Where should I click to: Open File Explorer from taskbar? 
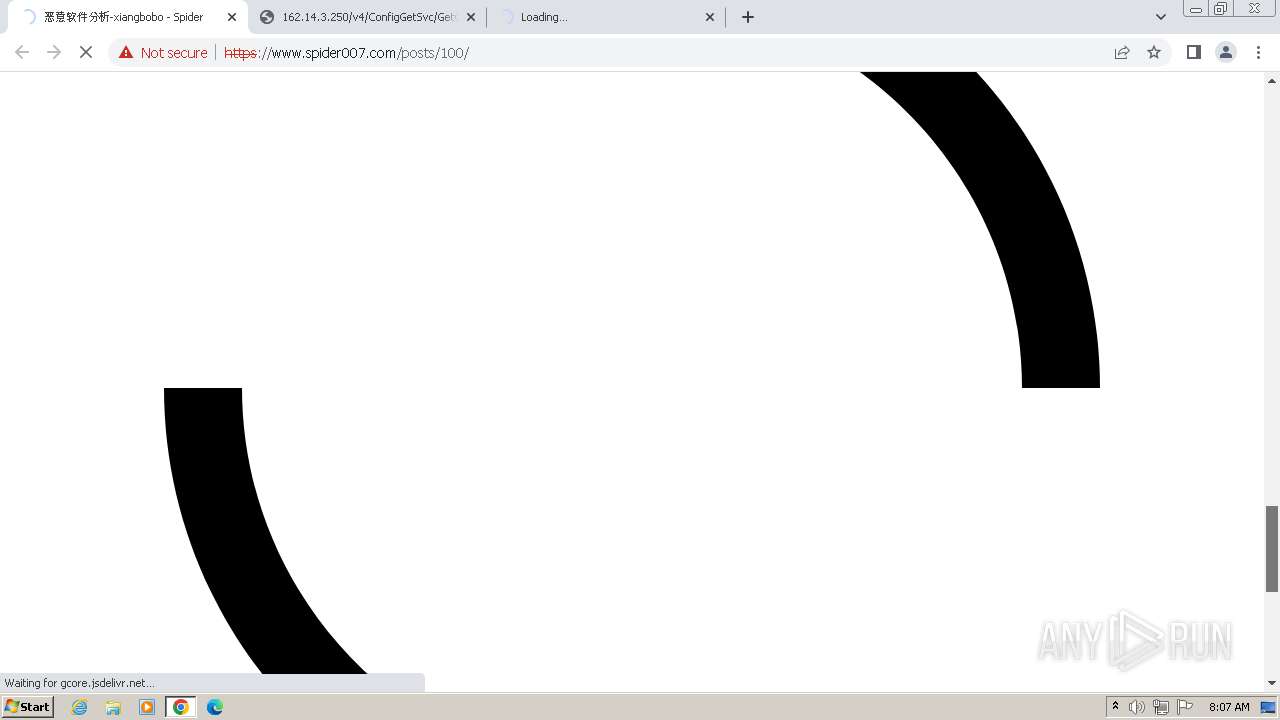pos(113,707)
